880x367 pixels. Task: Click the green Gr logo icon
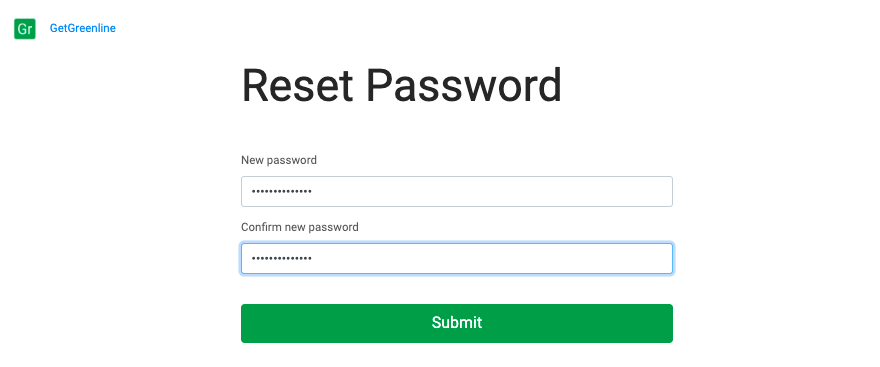point(25,29)
